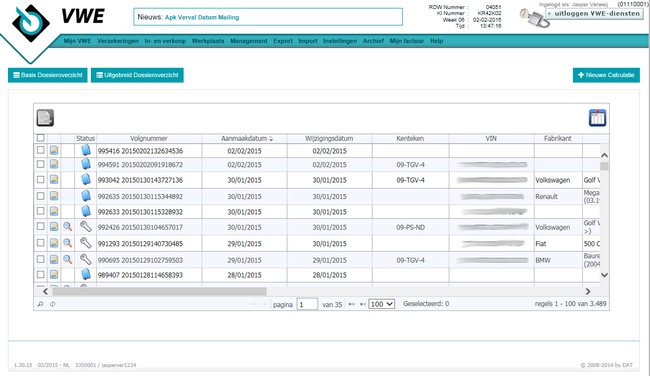Screen dimensions: 650x376
Task: Open the Mijn factuur menu
Action: pyautogui.click(x=407, y=41)
